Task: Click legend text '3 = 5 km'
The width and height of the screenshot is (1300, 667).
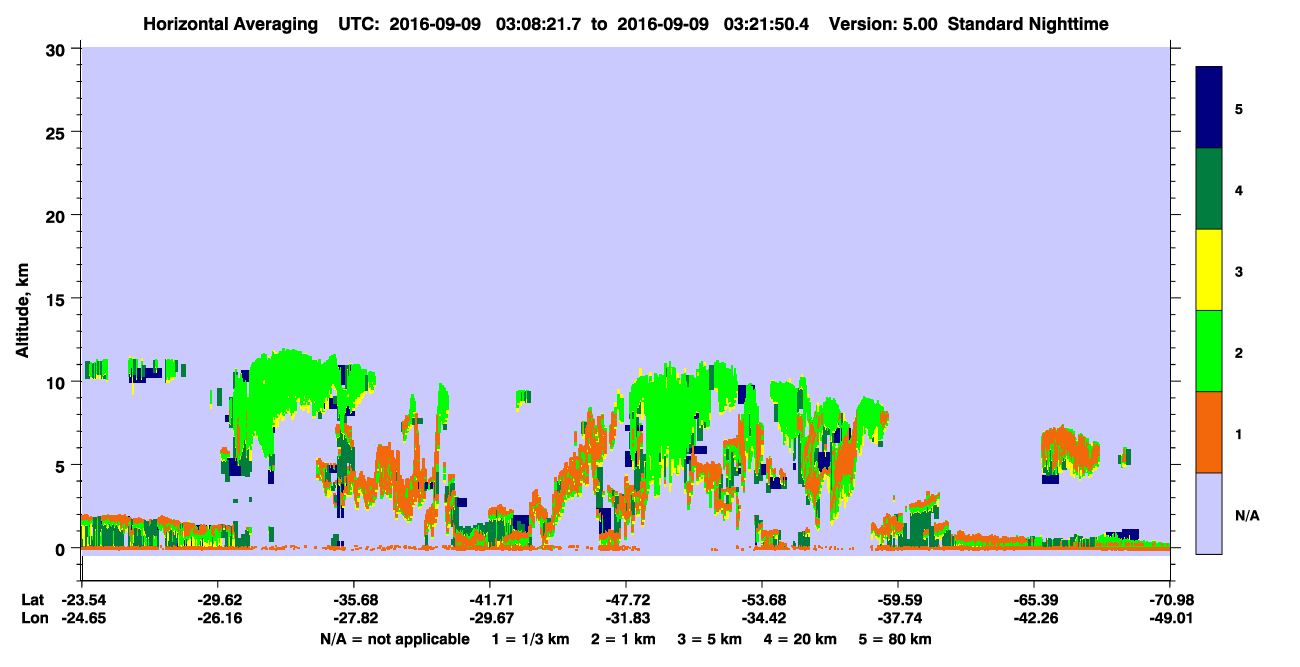Action: [711, 639]
